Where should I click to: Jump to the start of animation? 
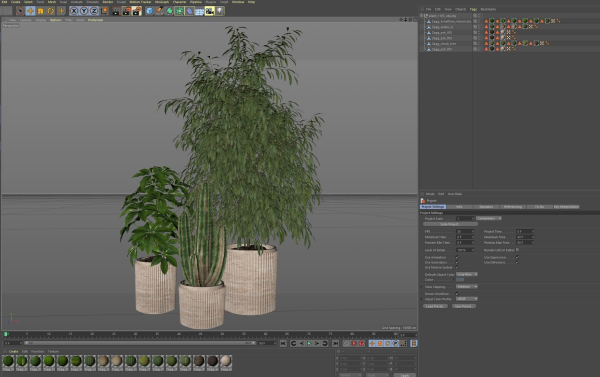coord(283,344)
